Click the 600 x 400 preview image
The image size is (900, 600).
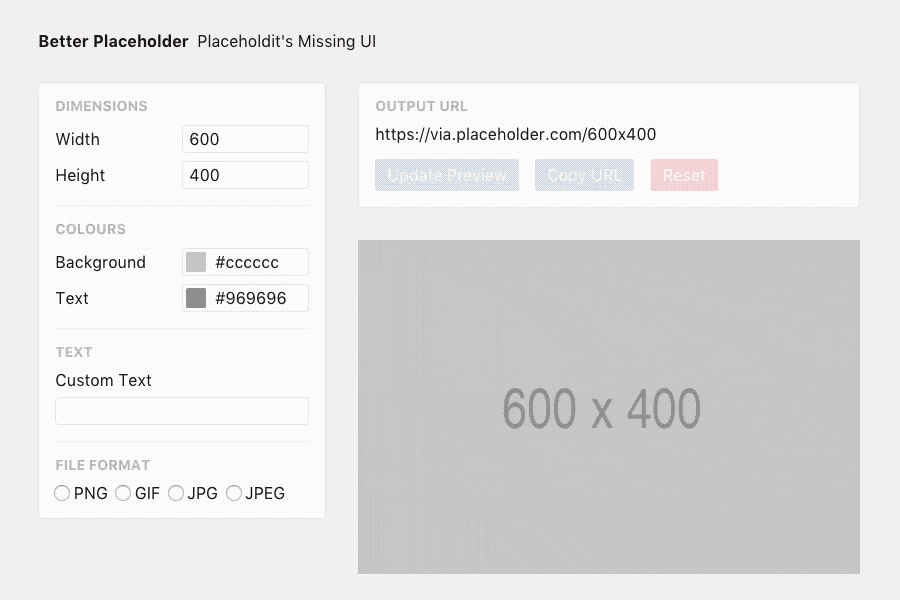click(x=608, y=407)
